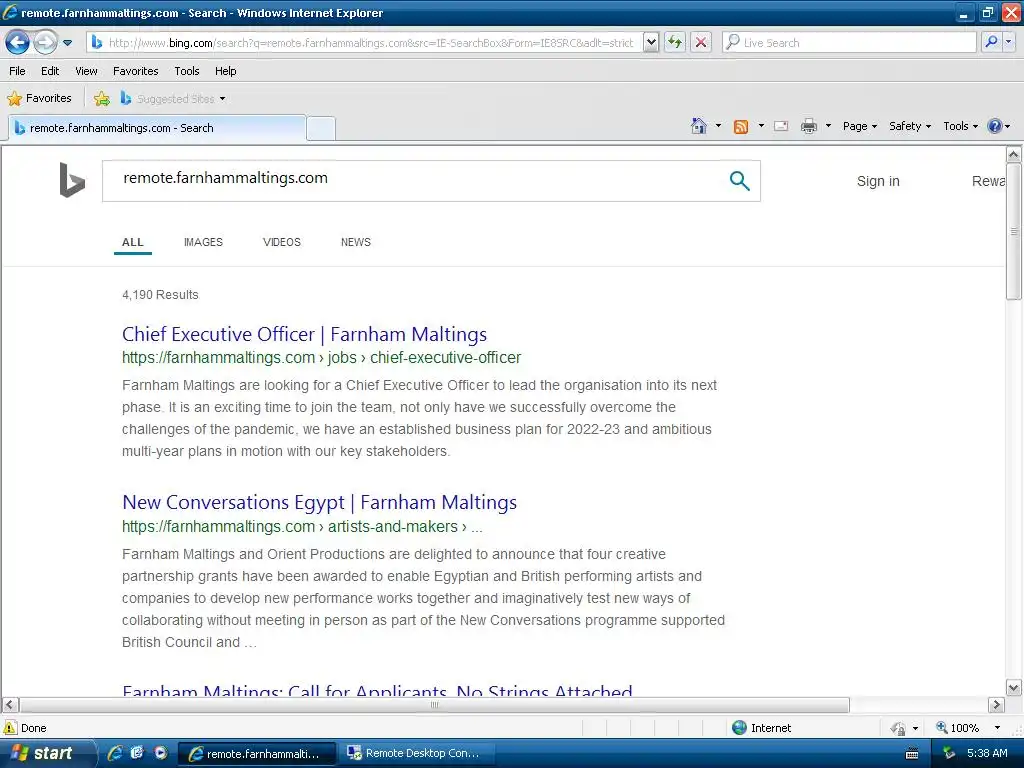The height and width of the screenshot is (768, 1024).
Task: Open Chief Executive Officer | Farnham Maltings result
Action: tap(304, 334)
